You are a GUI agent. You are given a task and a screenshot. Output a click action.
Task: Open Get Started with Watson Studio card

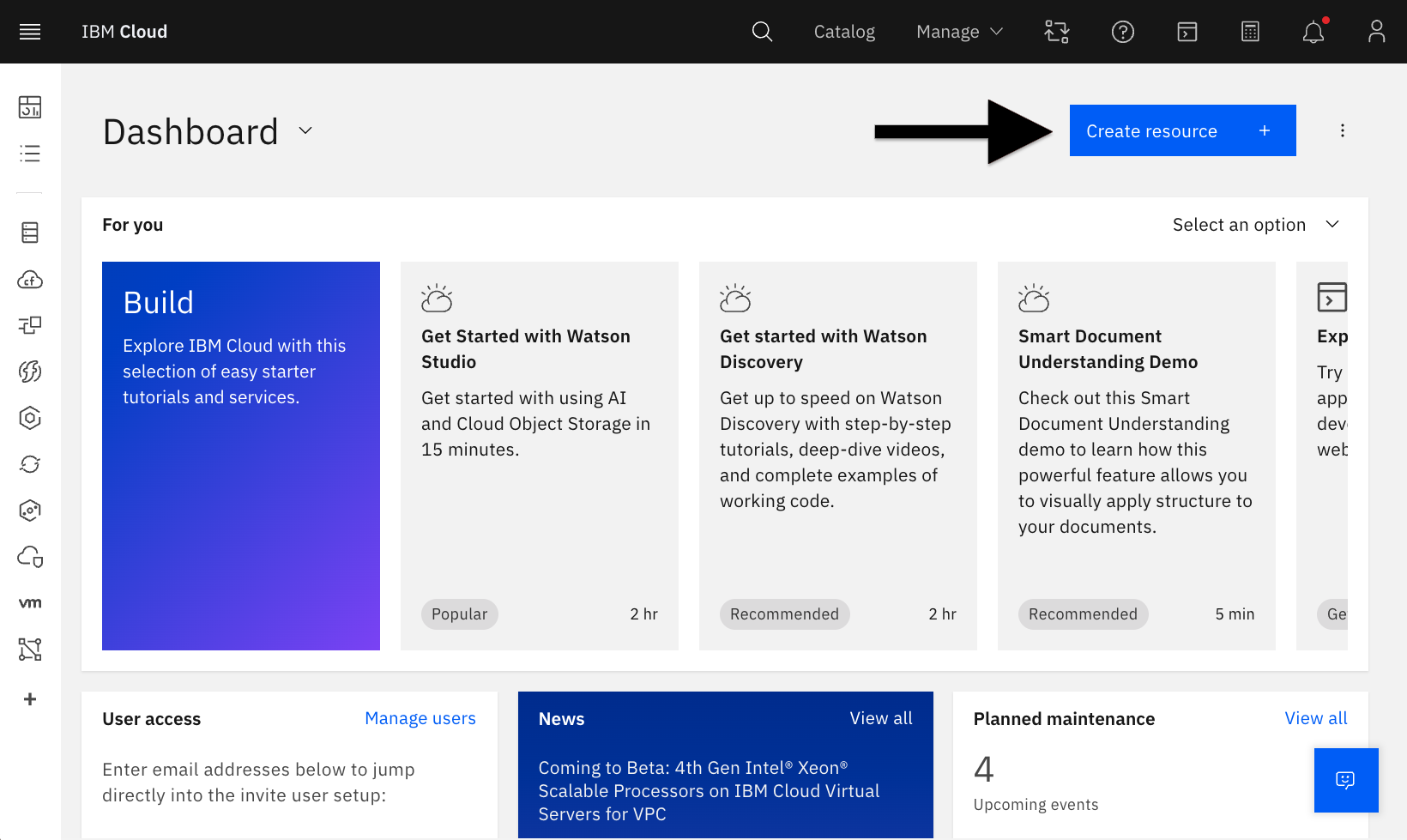pos(540,456)
